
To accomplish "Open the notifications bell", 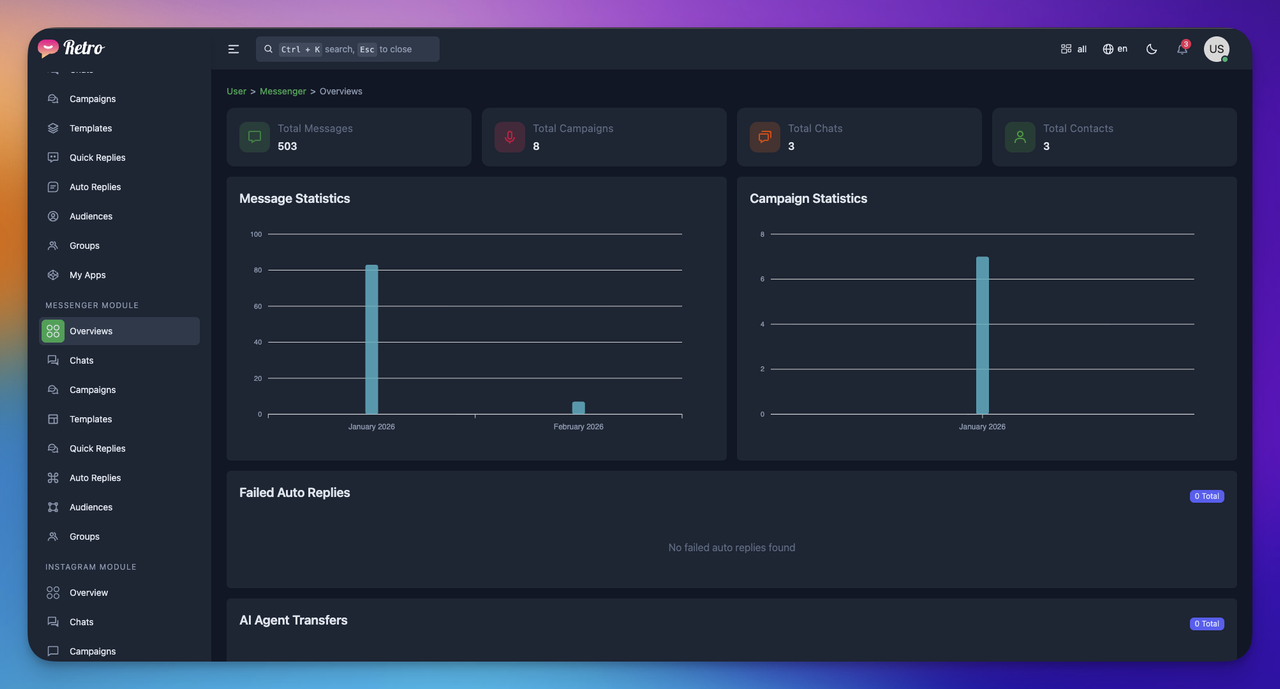I will tap(1182, 49).
